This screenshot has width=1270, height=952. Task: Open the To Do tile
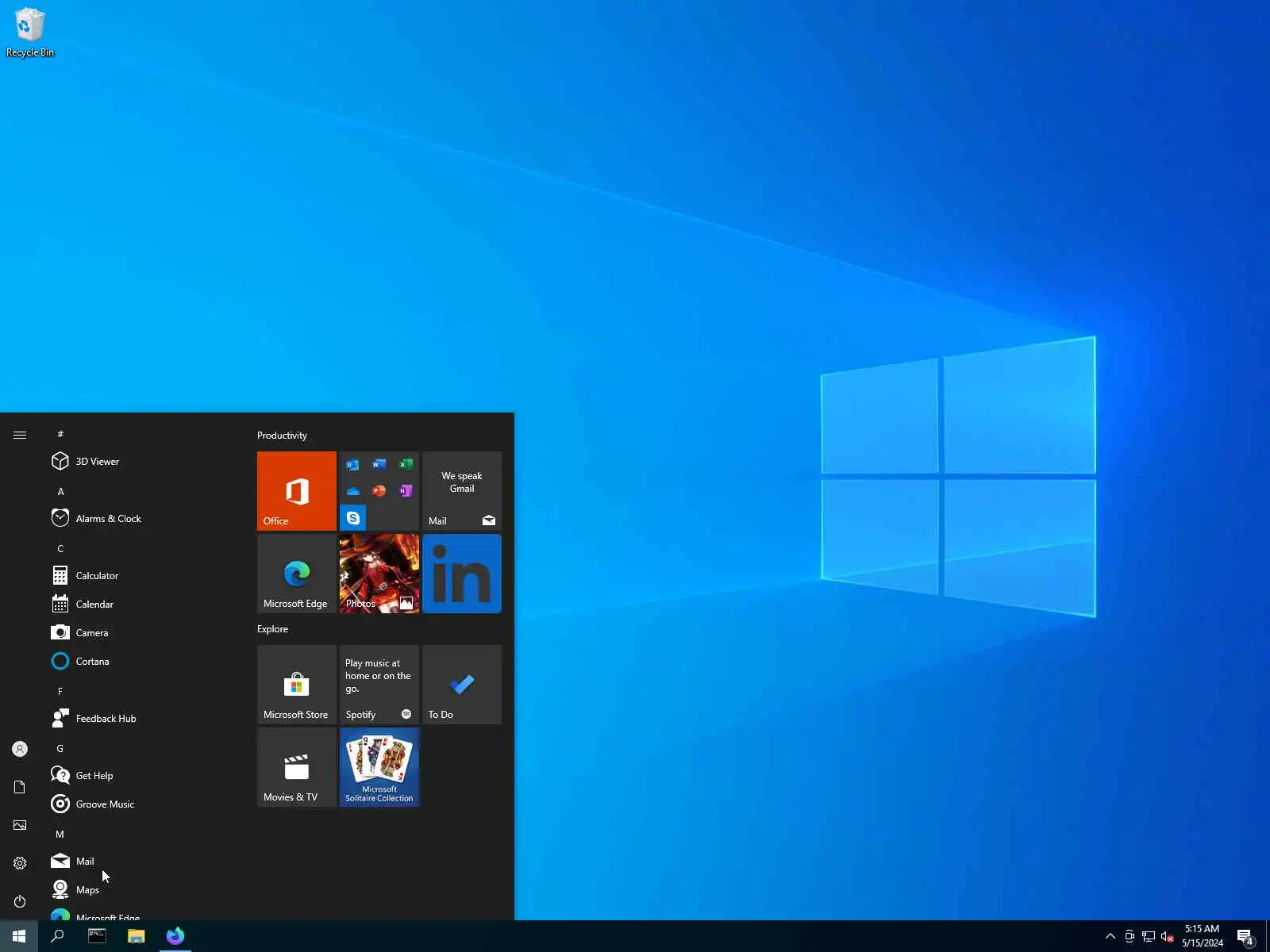point(462,685)
